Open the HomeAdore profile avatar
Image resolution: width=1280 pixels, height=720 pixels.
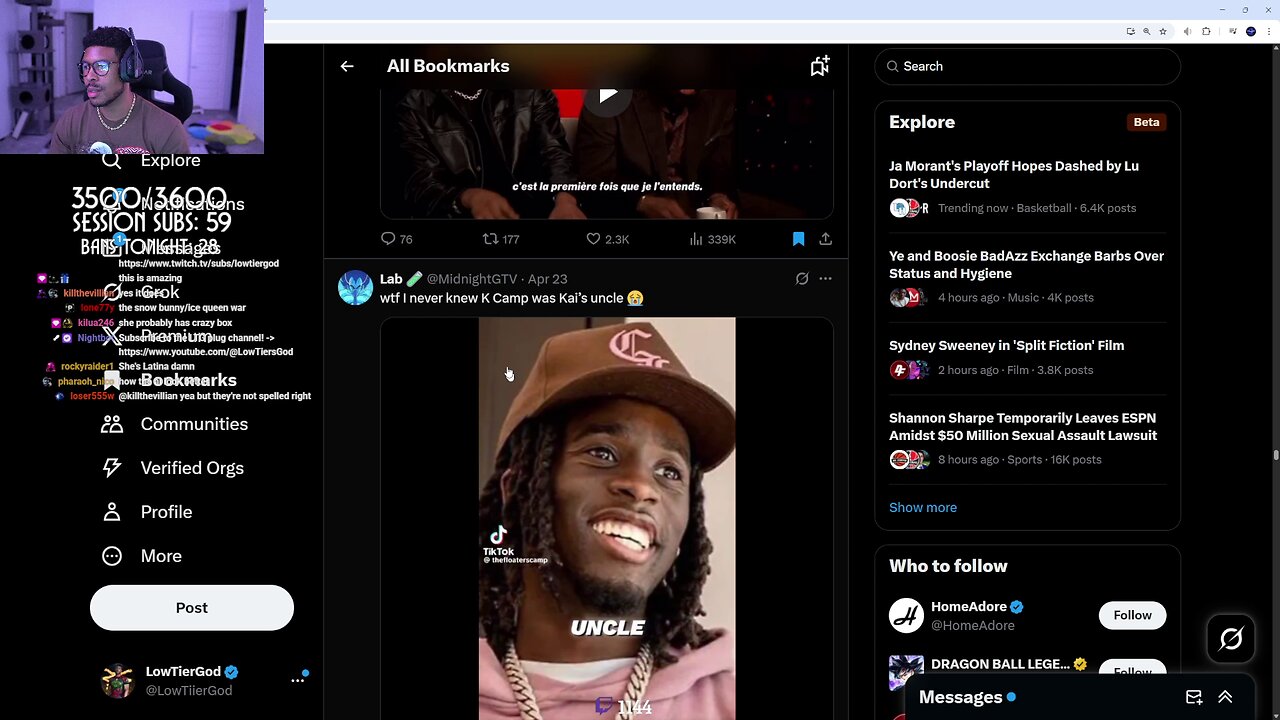pos(906,615)
